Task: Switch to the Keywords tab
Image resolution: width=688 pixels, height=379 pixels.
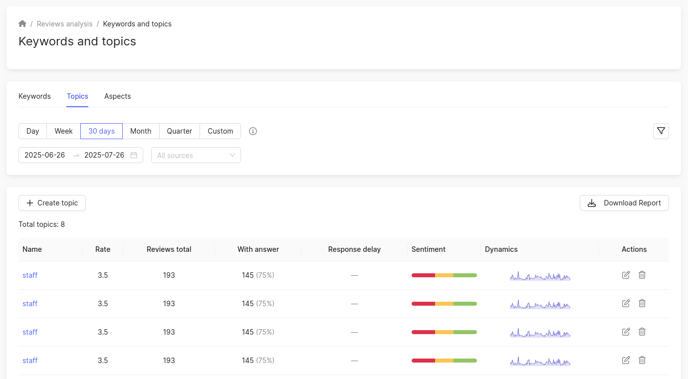Action: [35, 96]
